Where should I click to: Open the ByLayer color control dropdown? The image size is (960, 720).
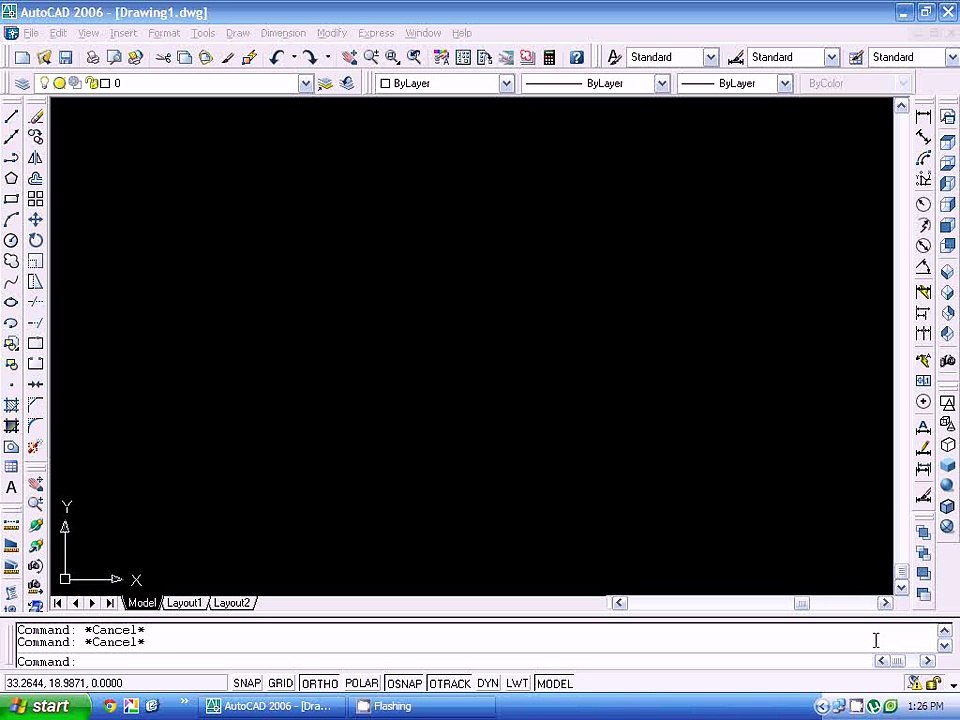[506, 83]
